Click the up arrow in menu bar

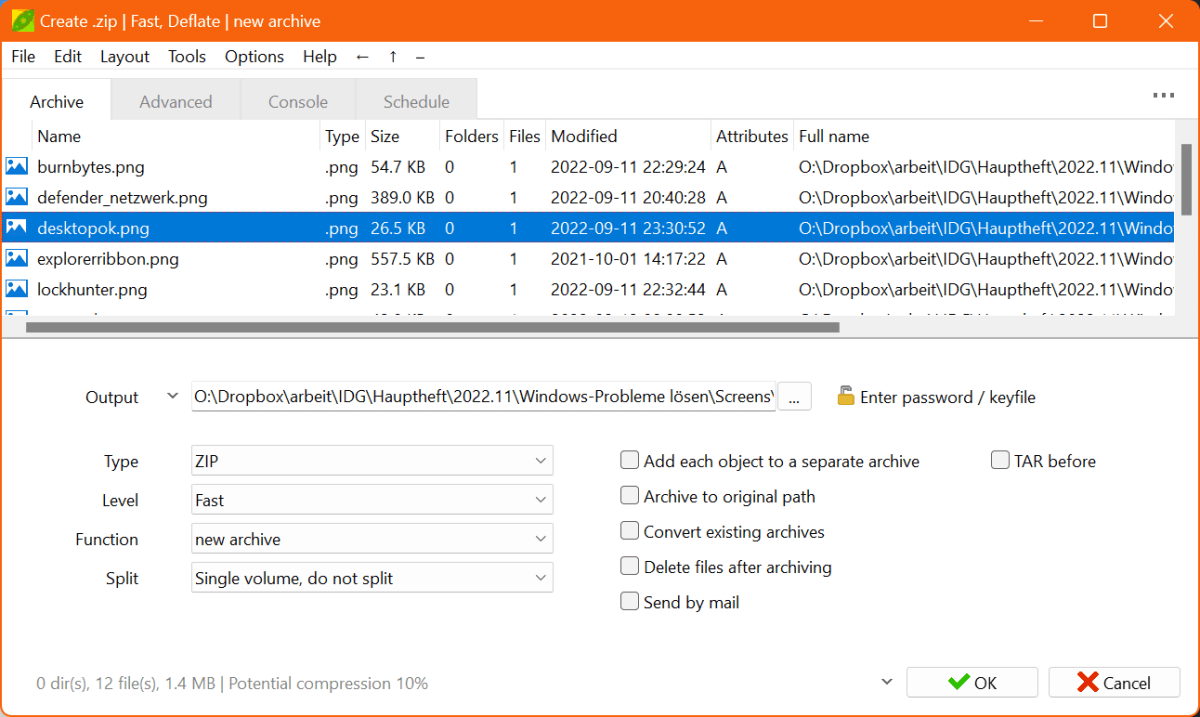[x=392, y=57]
